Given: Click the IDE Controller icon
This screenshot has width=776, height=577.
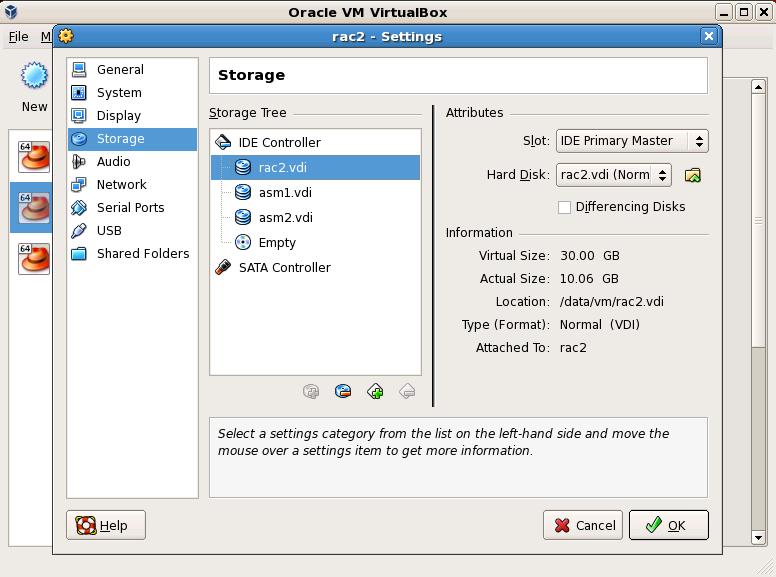Looking at the screenshot, I should click(x=223, y=142).
